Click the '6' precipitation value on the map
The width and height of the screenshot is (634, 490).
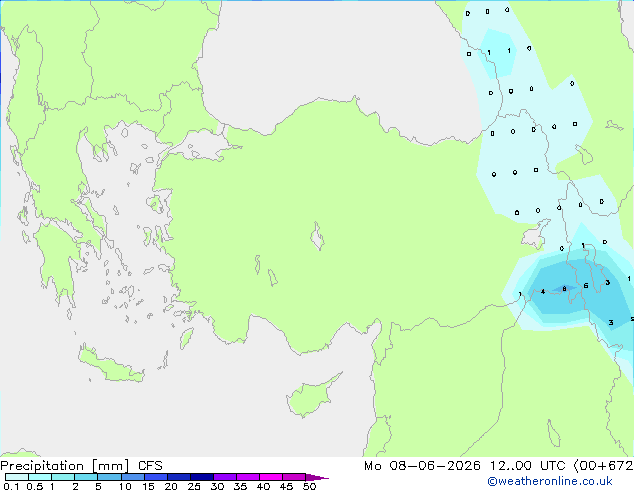[586, 285]
